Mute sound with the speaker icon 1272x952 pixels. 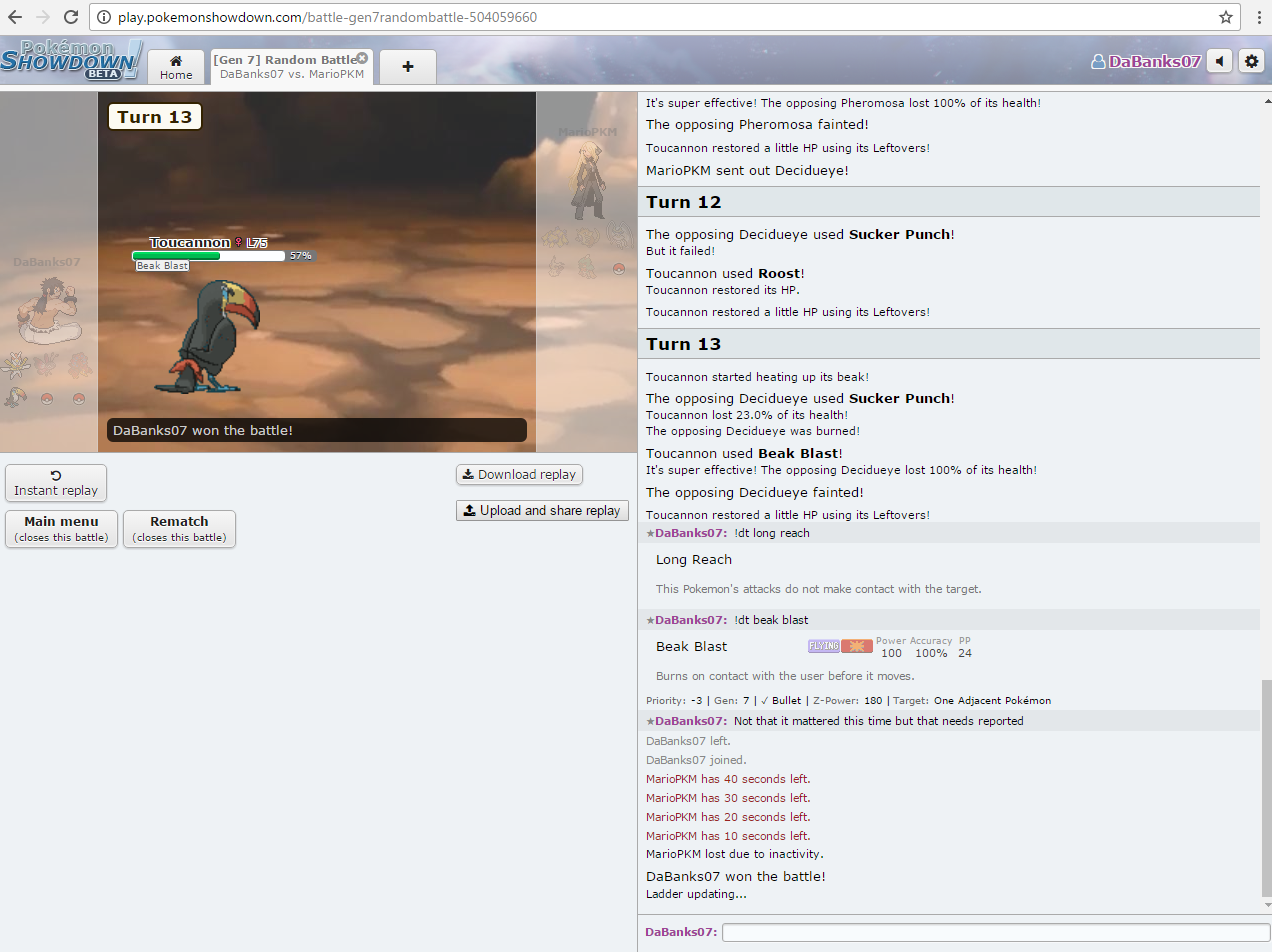[1220, 61]
